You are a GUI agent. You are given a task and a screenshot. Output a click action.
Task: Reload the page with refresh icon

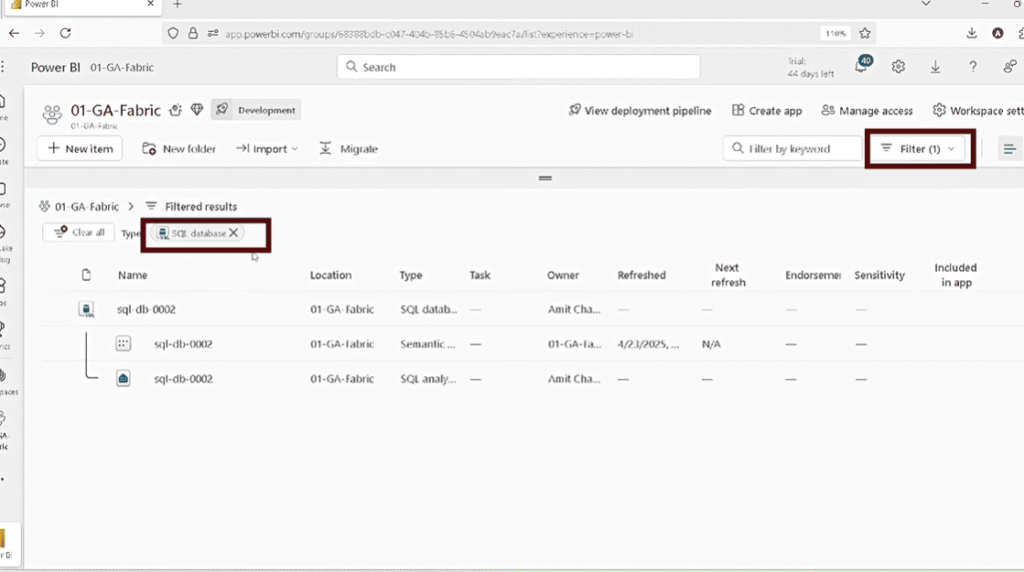click(65, 33)
